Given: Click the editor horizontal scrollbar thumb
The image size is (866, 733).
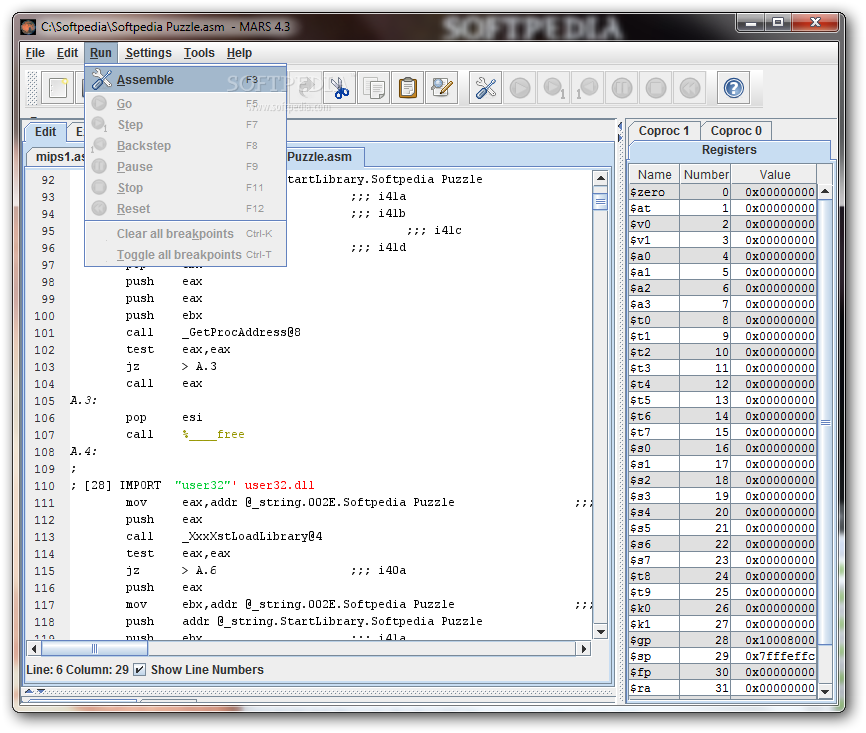Looking at the screenshot, I should point(94,648).
